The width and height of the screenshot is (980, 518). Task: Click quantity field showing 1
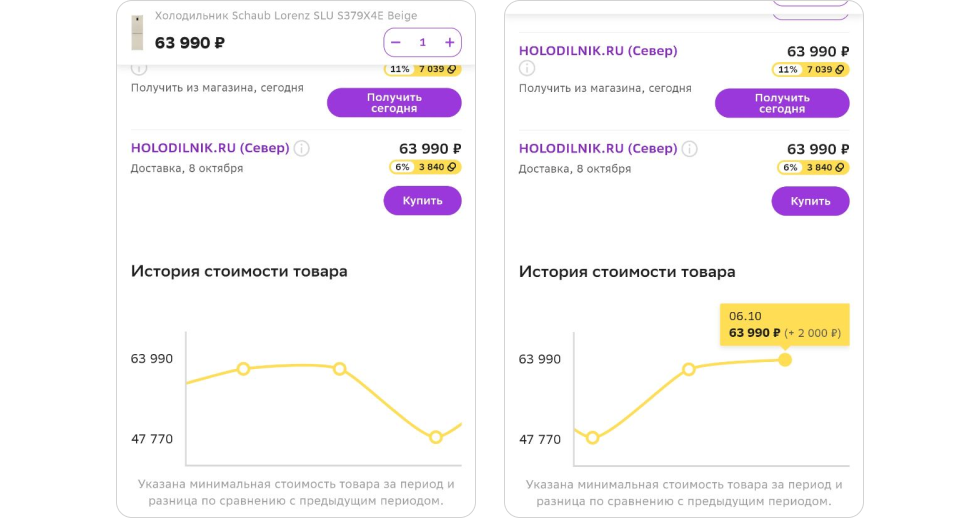coord(422,42)
